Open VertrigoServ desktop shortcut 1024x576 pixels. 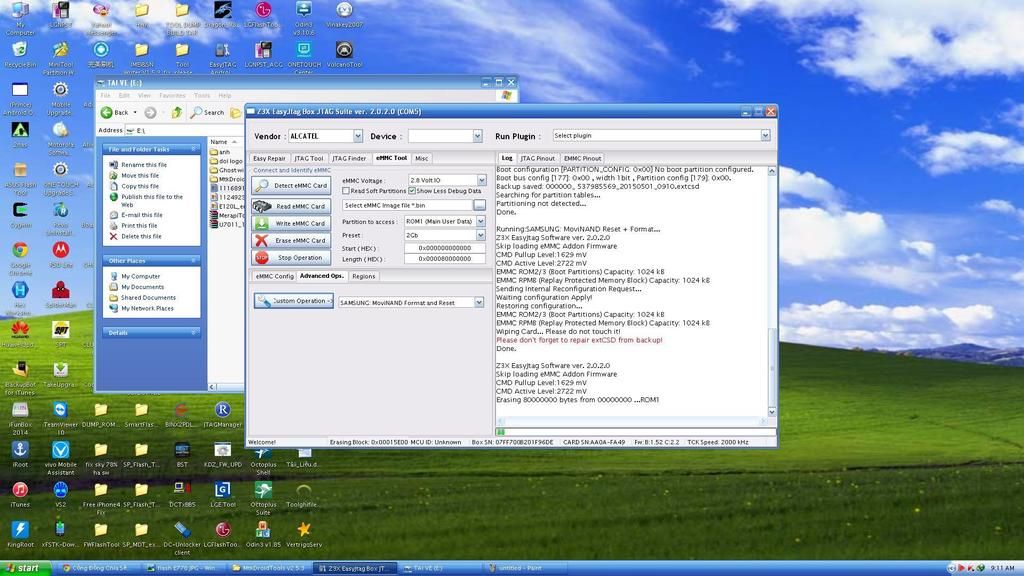point(304,534)
